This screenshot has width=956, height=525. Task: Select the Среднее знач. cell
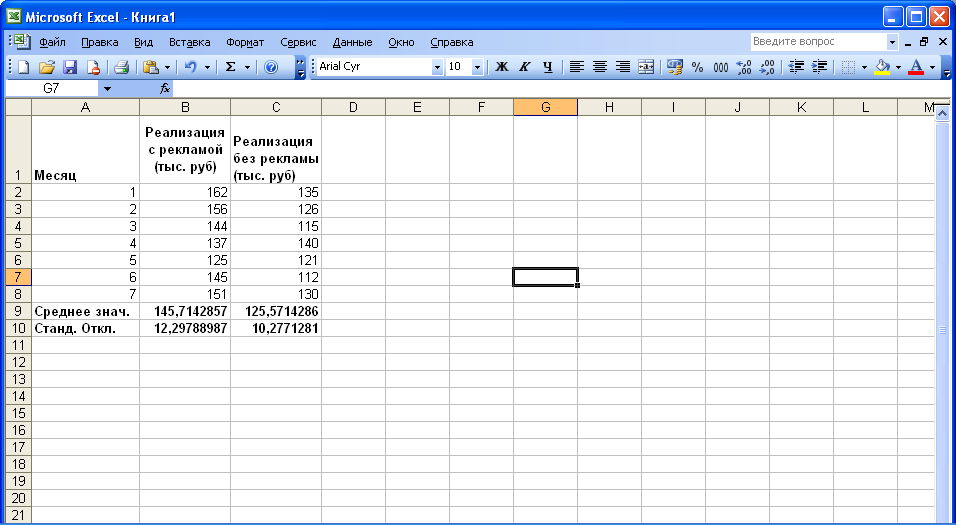coord(85,312)
